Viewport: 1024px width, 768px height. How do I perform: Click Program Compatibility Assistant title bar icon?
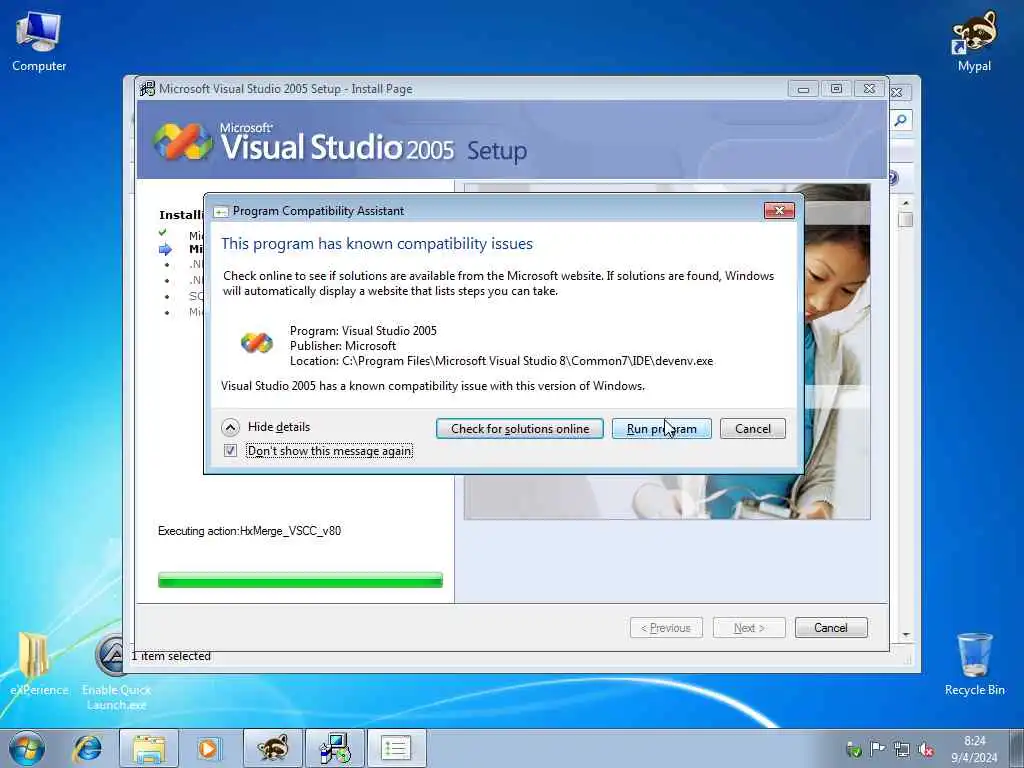point(221,211)
